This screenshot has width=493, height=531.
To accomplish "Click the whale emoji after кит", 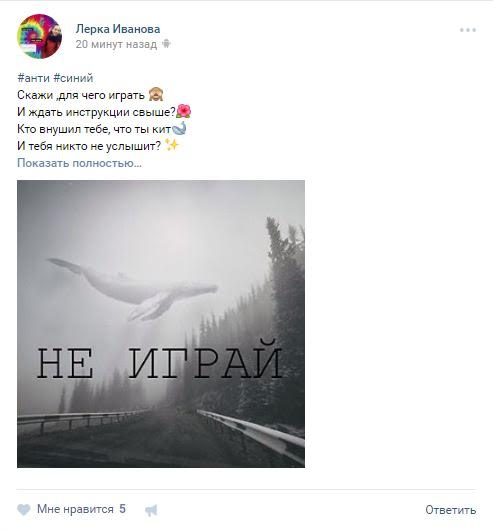I will (x=179, y=128).
